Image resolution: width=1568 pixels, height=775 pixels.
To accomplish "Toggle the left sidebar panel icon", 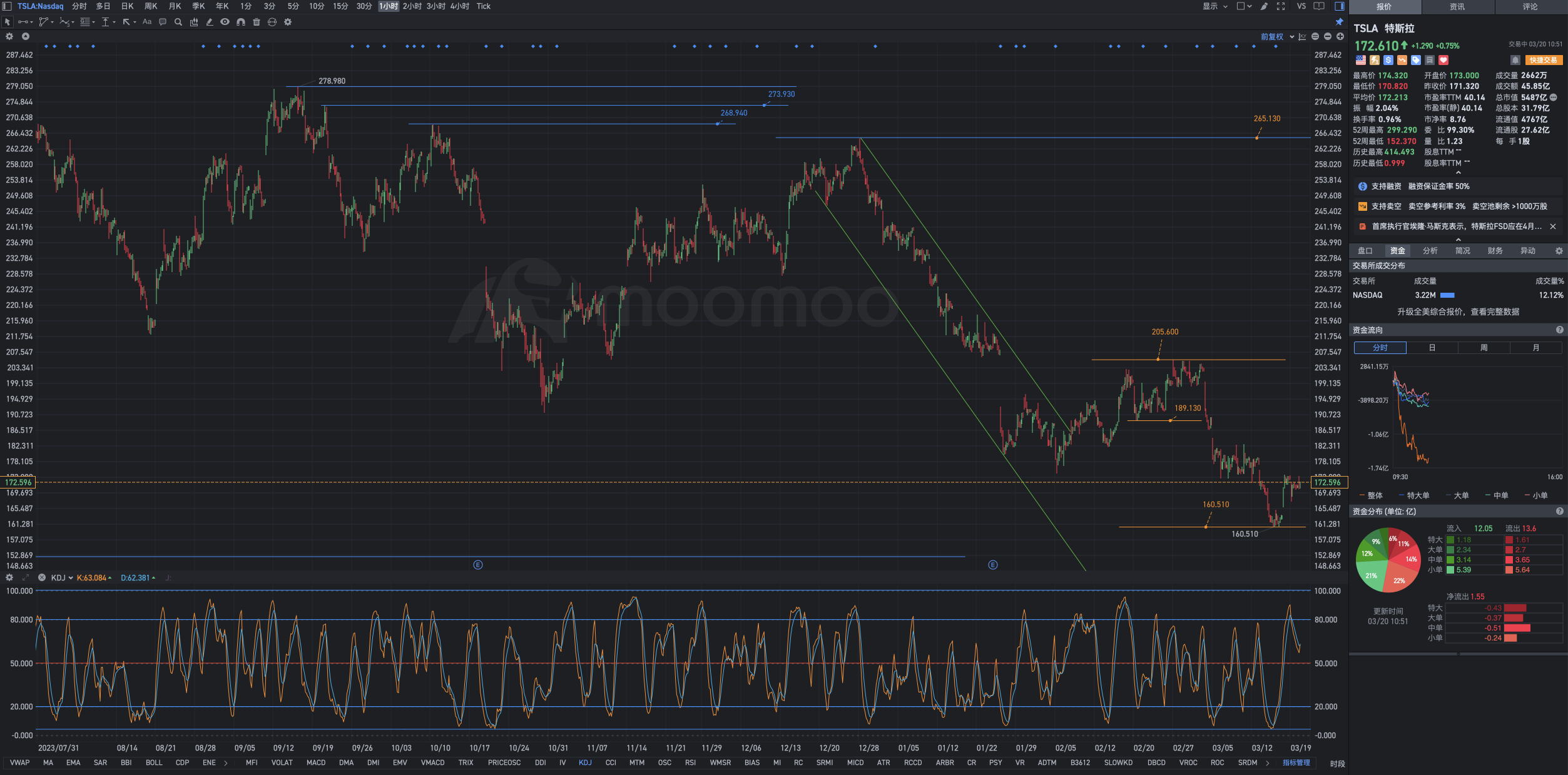I will [7, 6].
